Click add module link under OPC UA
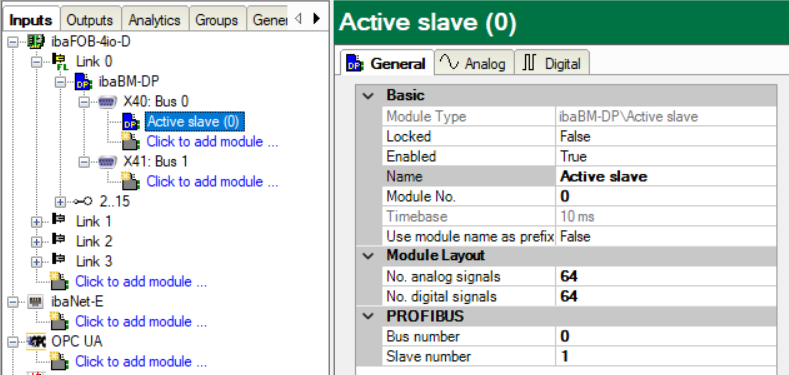This screenshot has width=789, height=375. click(141, 361)
